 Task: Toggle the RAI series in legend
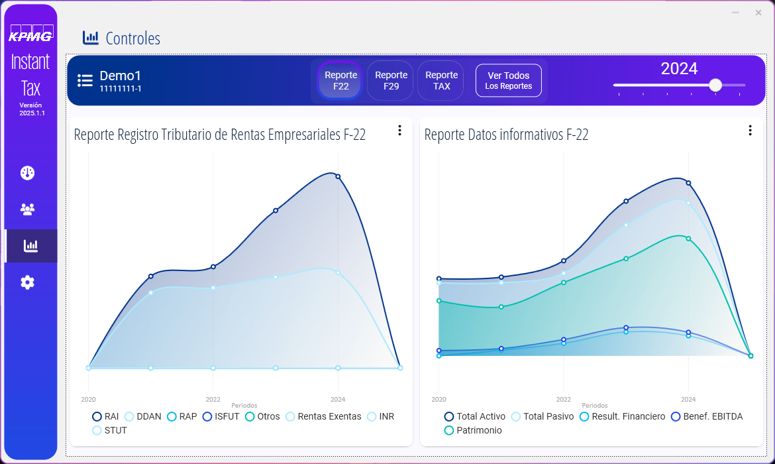pyautogui.click(x=105, y=416)
